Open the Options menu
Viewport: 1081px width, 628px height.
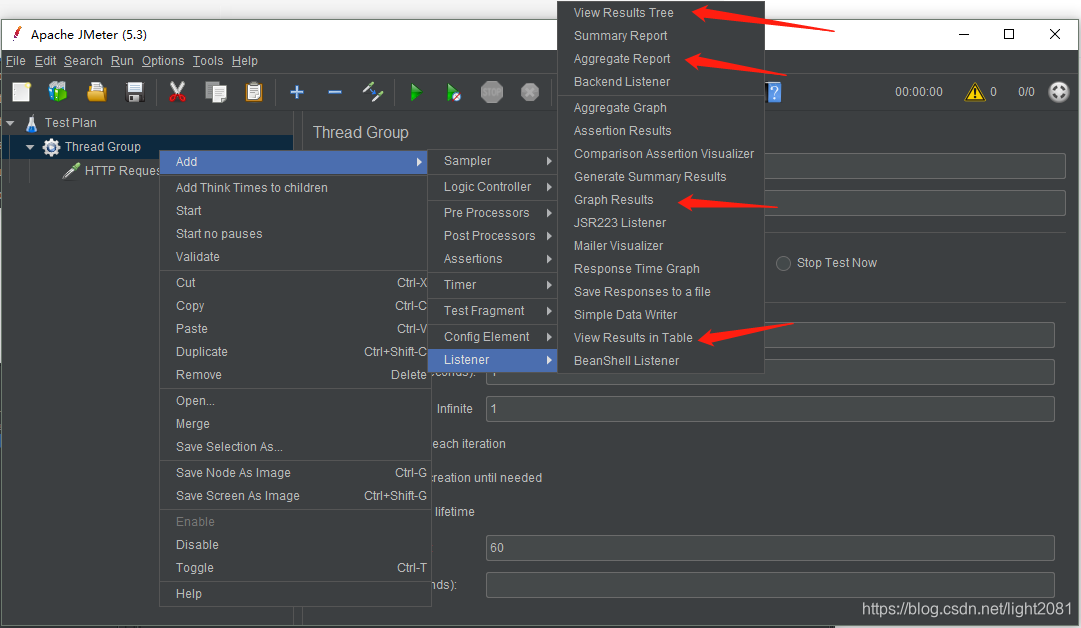click(163, 61)
